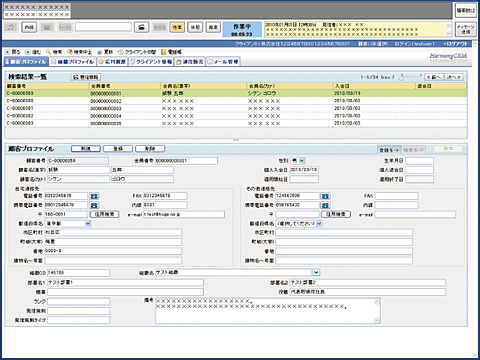This screenshot has width=480, height=360.
Task: Click the 登録 button in customer profile
Action: pos(118,149)
